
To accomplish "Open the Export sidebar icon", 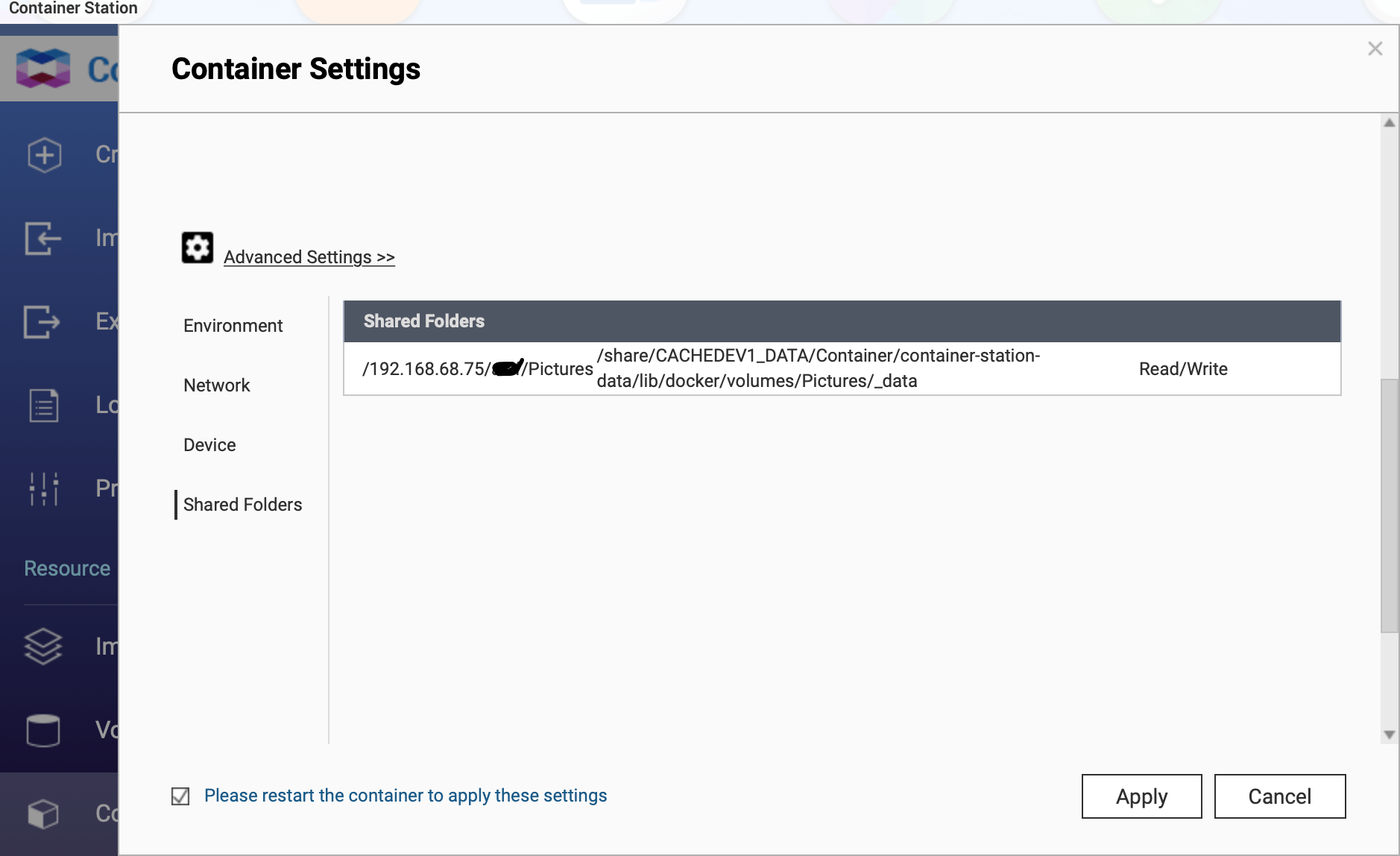I will click(x=42, y=322).
